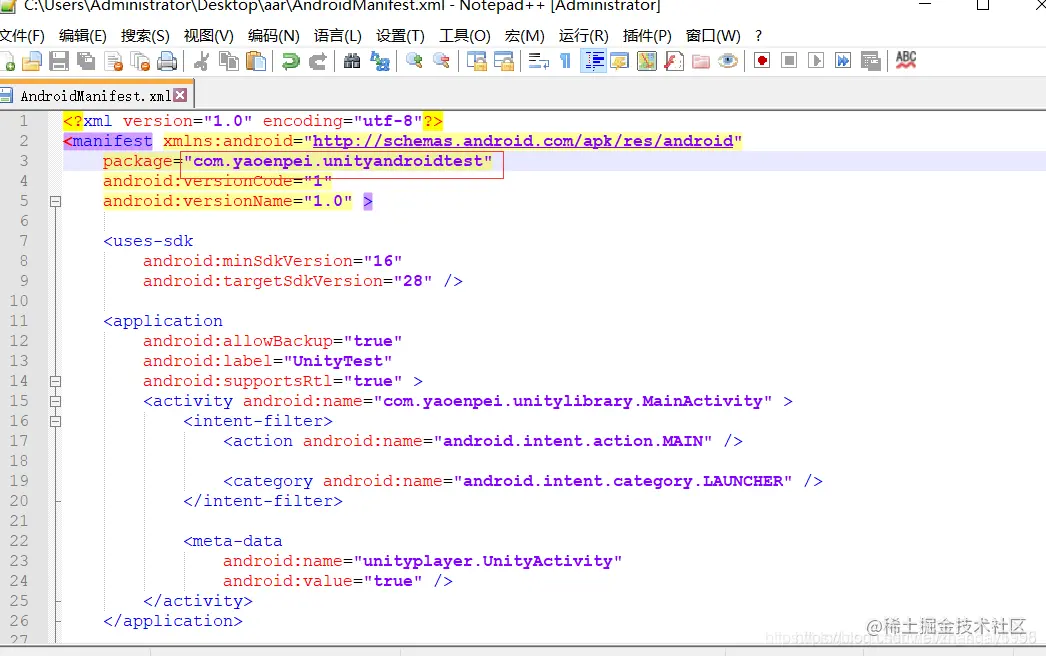
Task: Save the current recorded macro icon
Action: (871, 61)
